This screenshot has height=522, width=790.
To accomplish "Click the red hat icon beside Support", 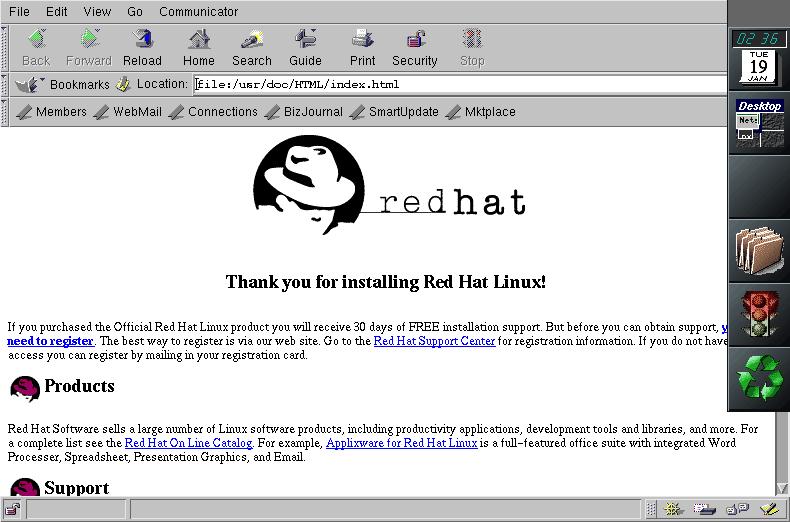I will 25,487.
